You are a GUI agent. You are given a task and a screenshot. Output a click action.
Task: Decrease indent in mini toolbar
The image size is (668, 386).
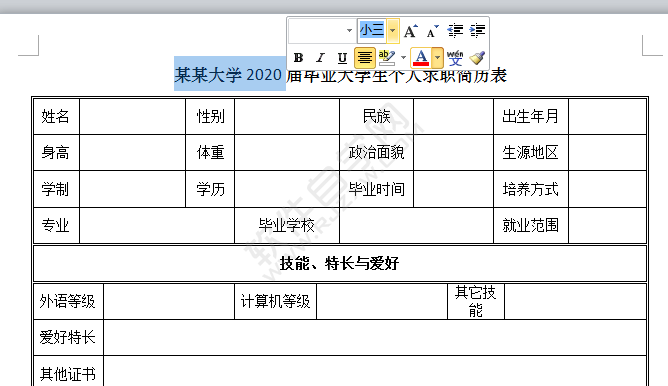[x=455, y=31]
